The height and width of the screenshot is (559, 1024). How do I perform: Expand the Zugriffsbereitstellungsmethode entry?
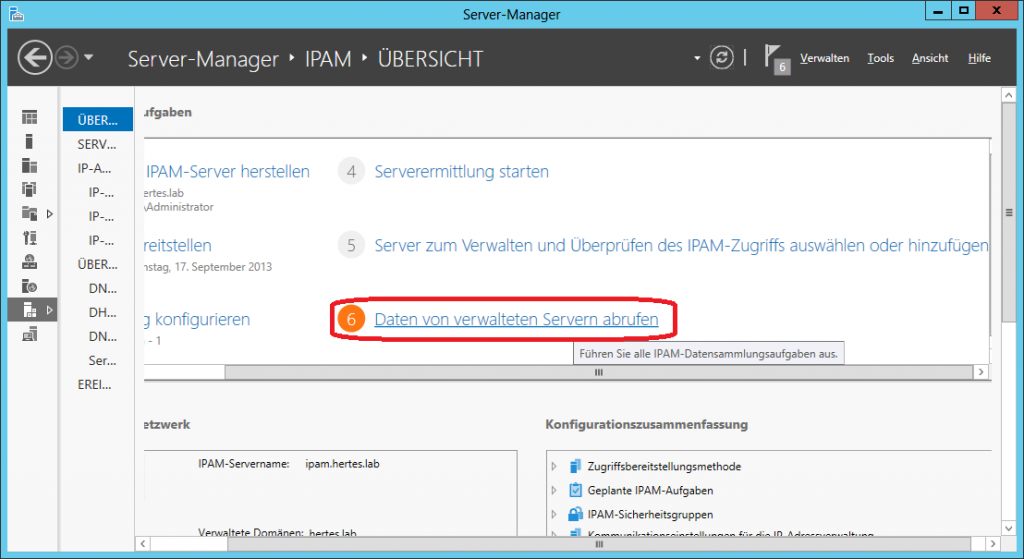click(555, 466)
